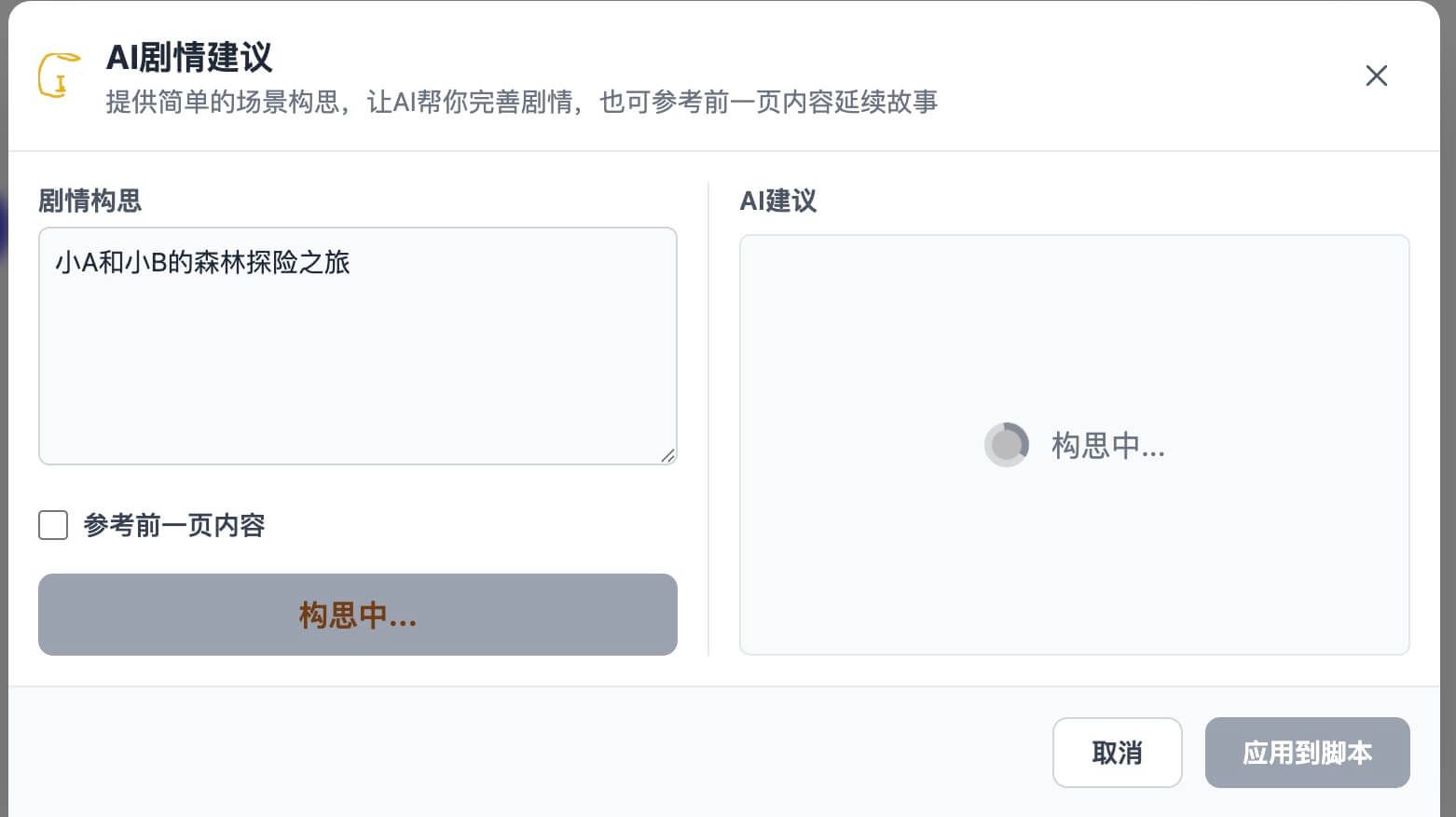Image resolution: width=1456 pixels, height=817 pixels.
Task: Click the 构思中... status text beside spinner
Action: click(1107, 446)
